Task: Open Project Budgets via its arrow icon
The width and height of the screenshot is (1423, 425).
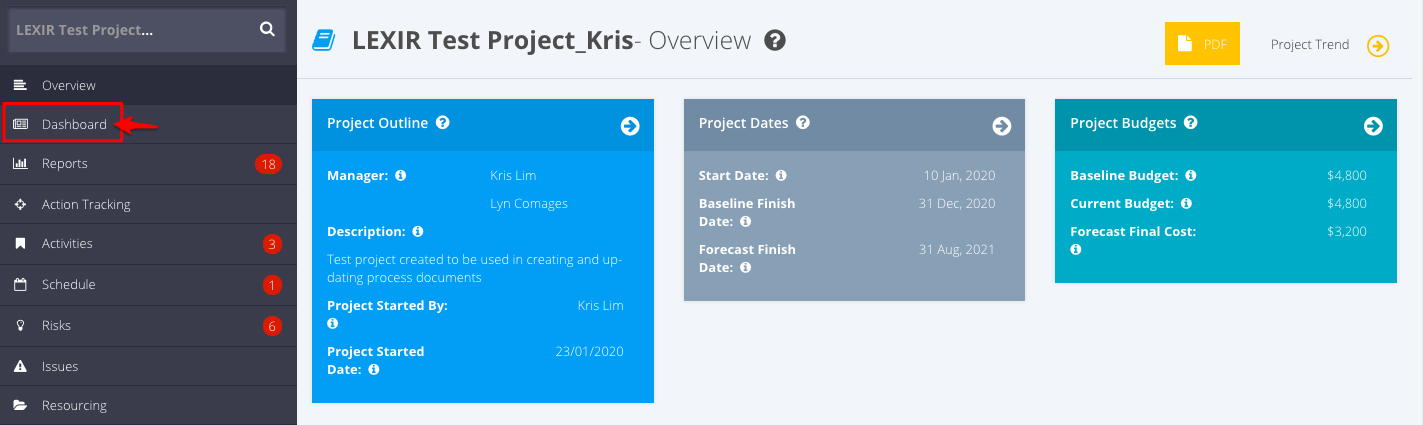Action: click(1373, 126)
